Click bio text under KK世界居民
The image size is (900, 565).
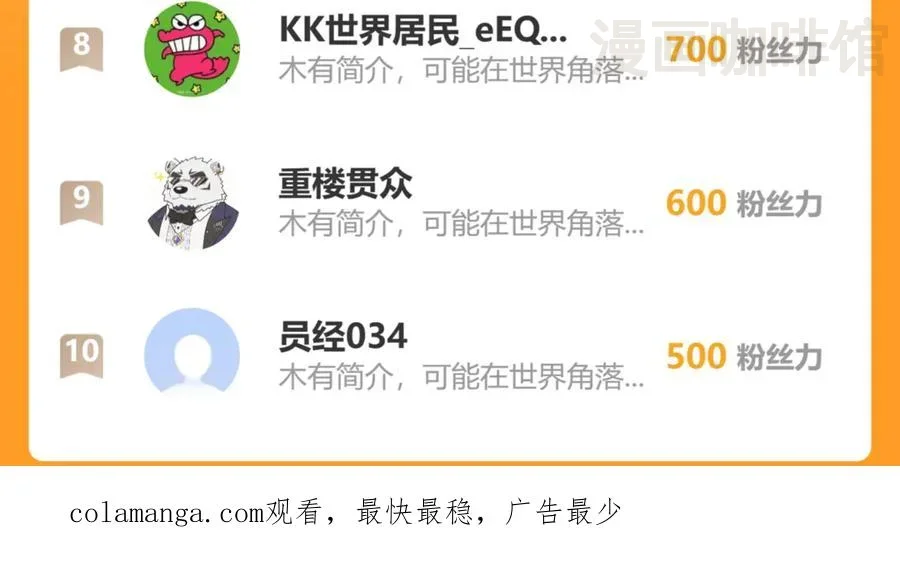[461, 71]
